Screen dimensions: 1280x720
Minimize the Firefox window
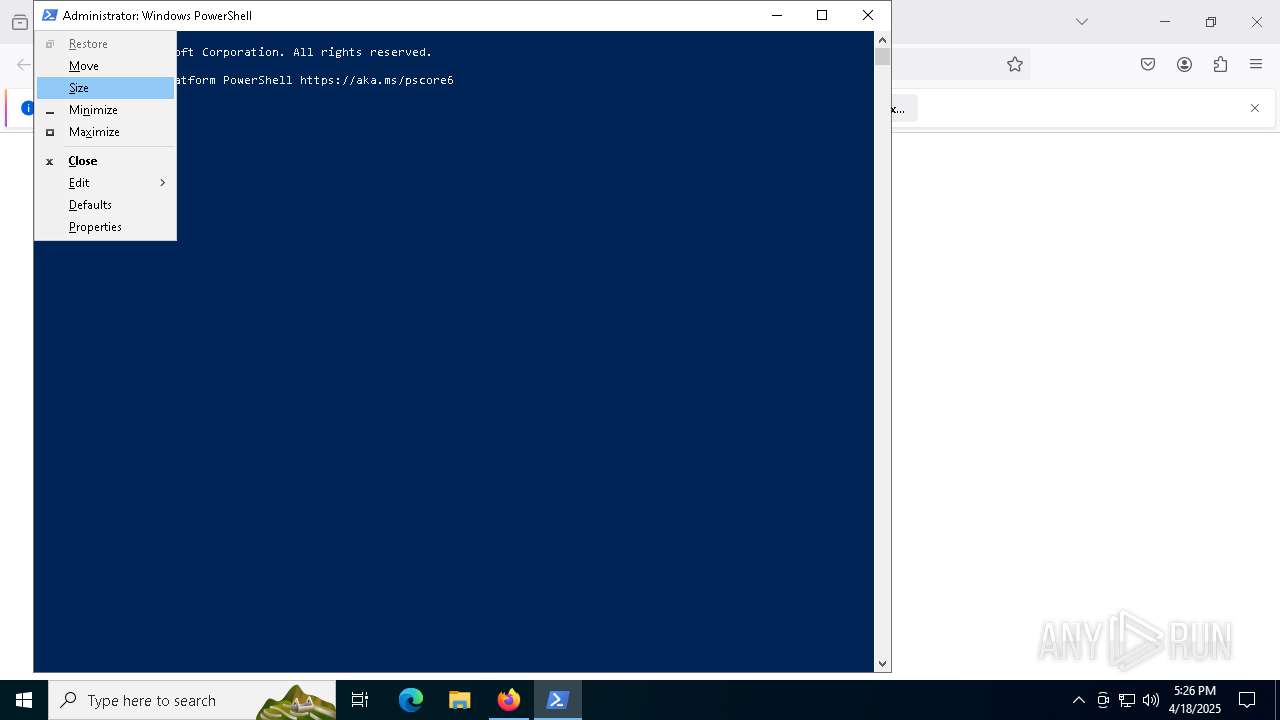(x=1165, y=21)
